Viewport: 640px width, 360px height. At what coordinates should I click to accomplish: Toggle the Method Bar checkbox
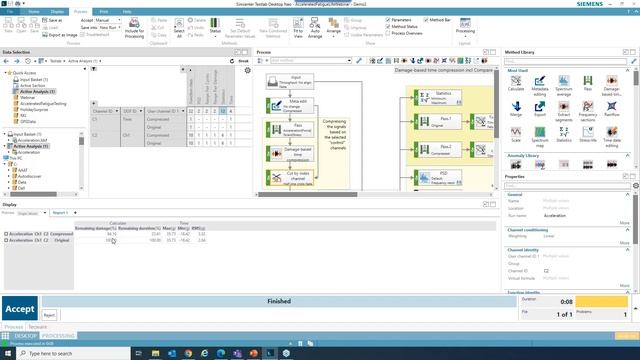(x=426, y=20)
